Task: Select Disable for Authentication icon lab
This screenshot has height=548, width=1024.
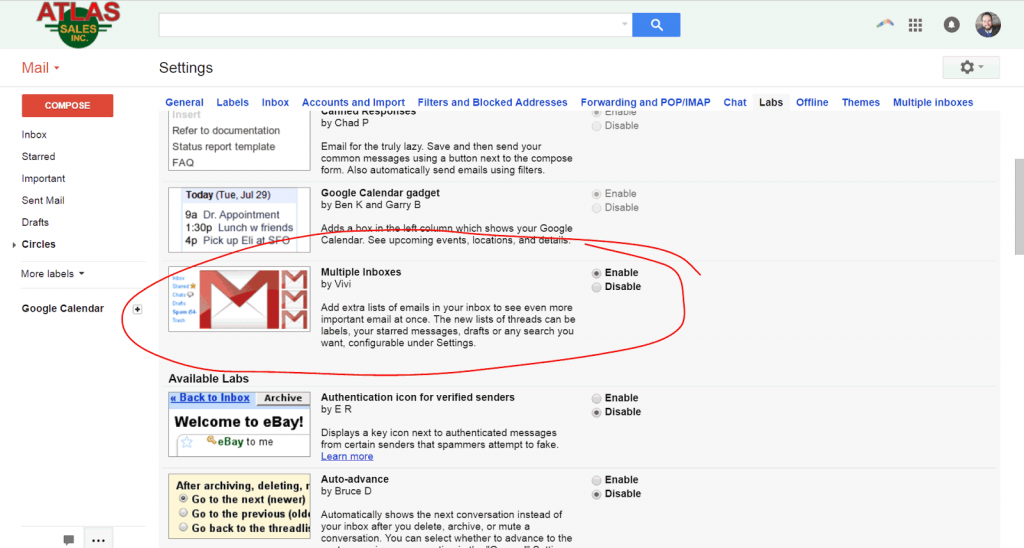Action: [596, 413]
